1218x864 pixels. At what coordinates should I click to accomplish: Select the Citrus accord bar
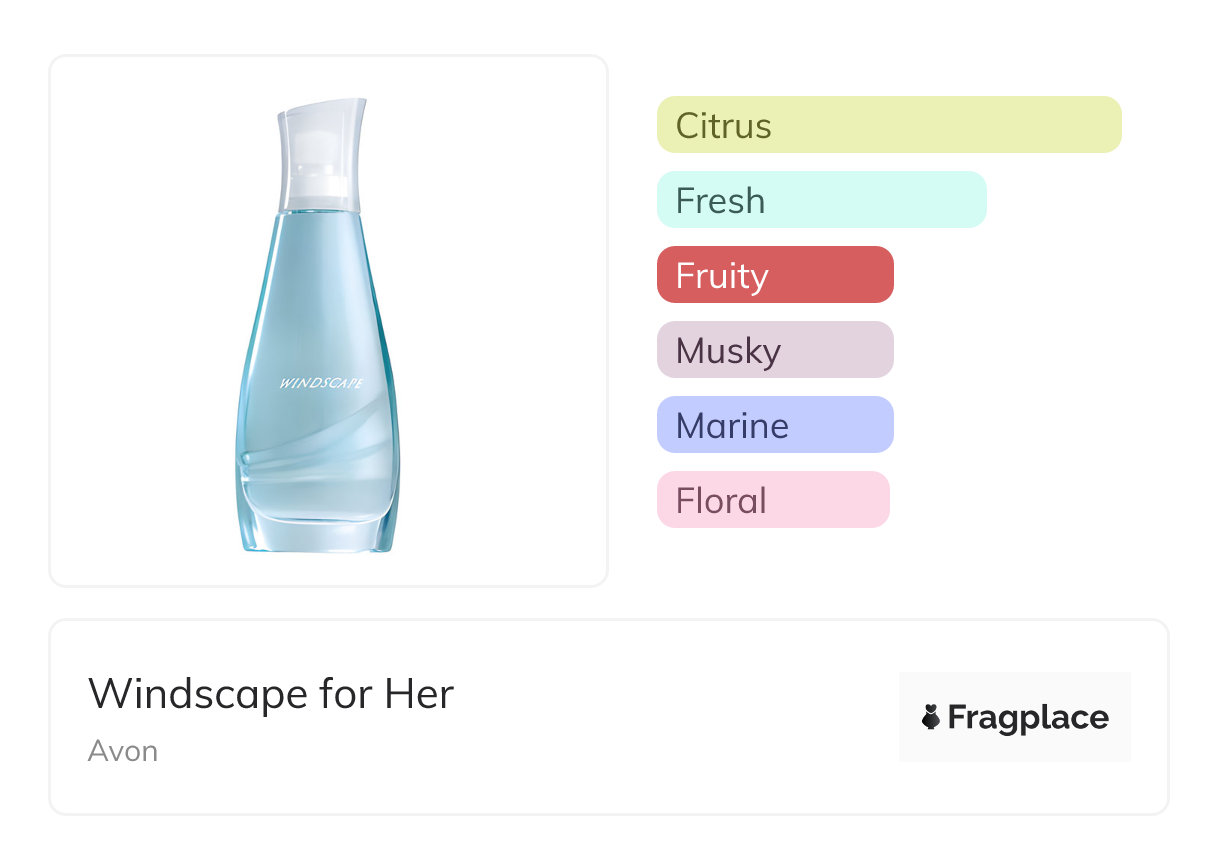pyautogui.click(x=888, y=125)
